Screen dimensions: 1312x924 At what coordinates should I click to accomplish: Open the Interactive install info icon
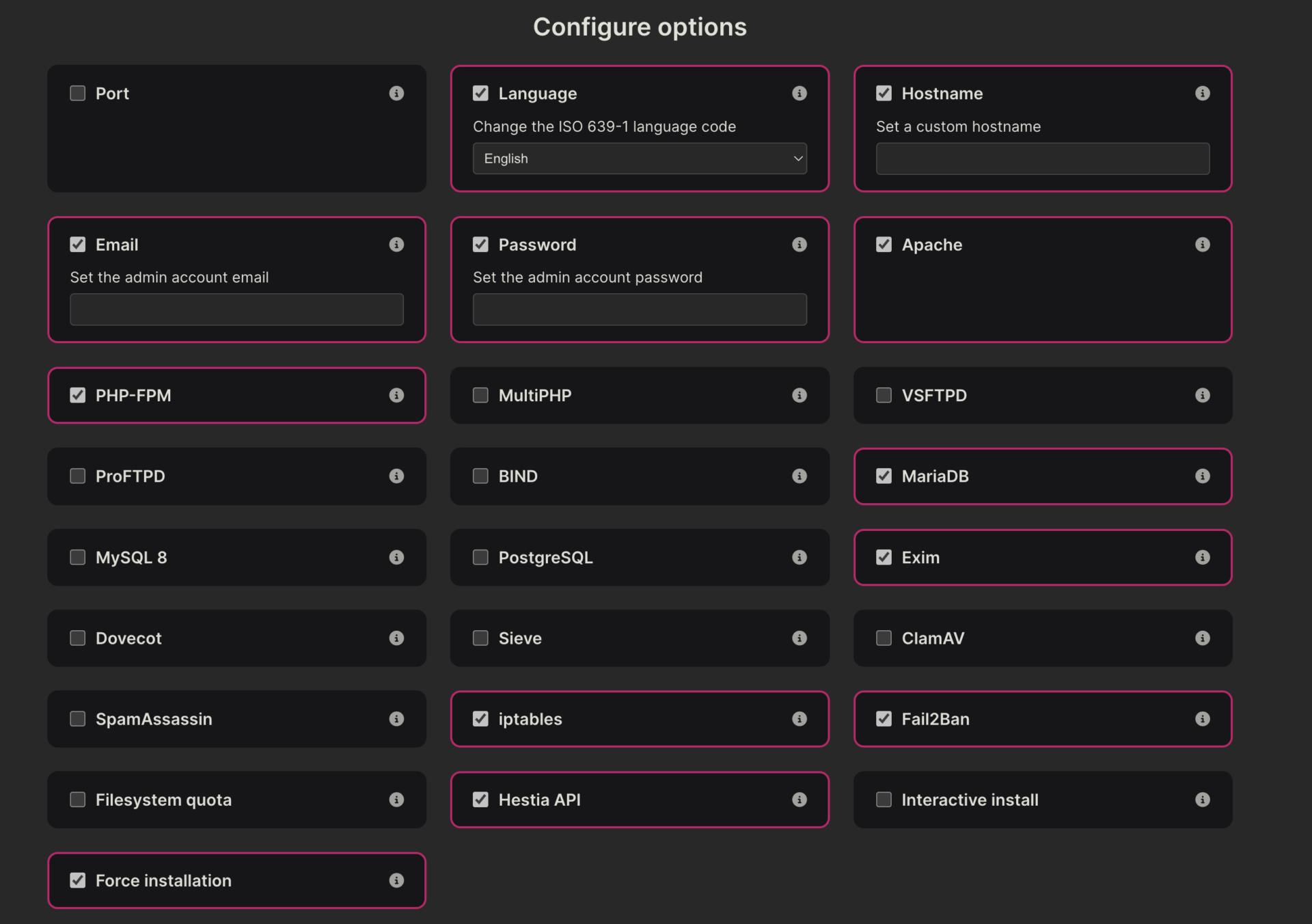[x=1203, y=799]
